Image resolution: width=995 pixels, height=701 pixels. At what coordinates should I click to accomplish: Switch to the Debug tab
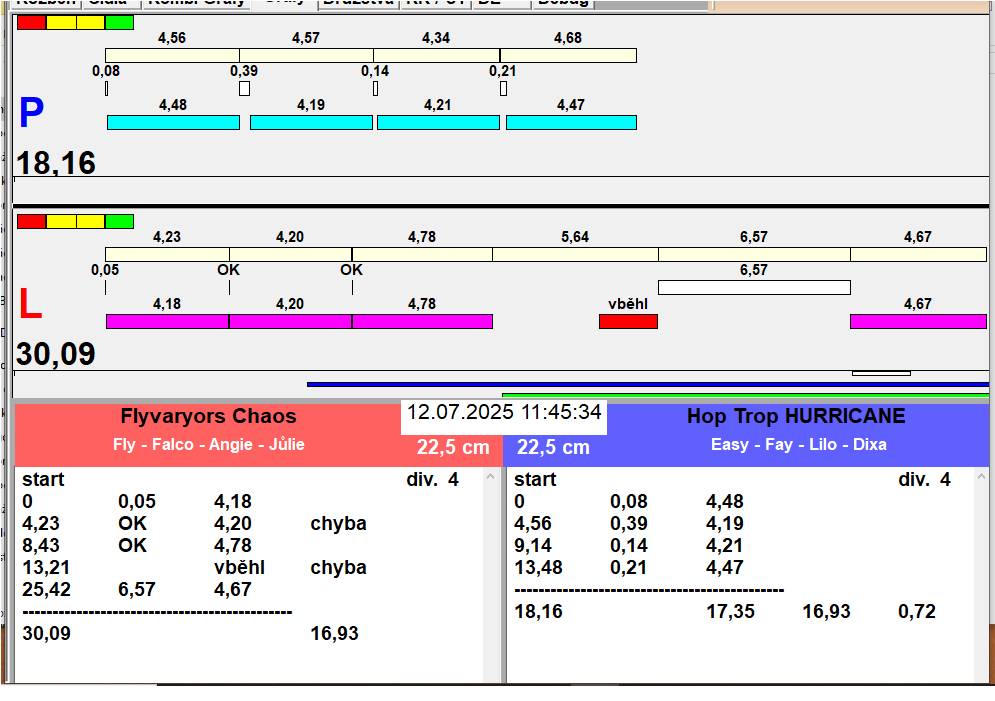563,3
